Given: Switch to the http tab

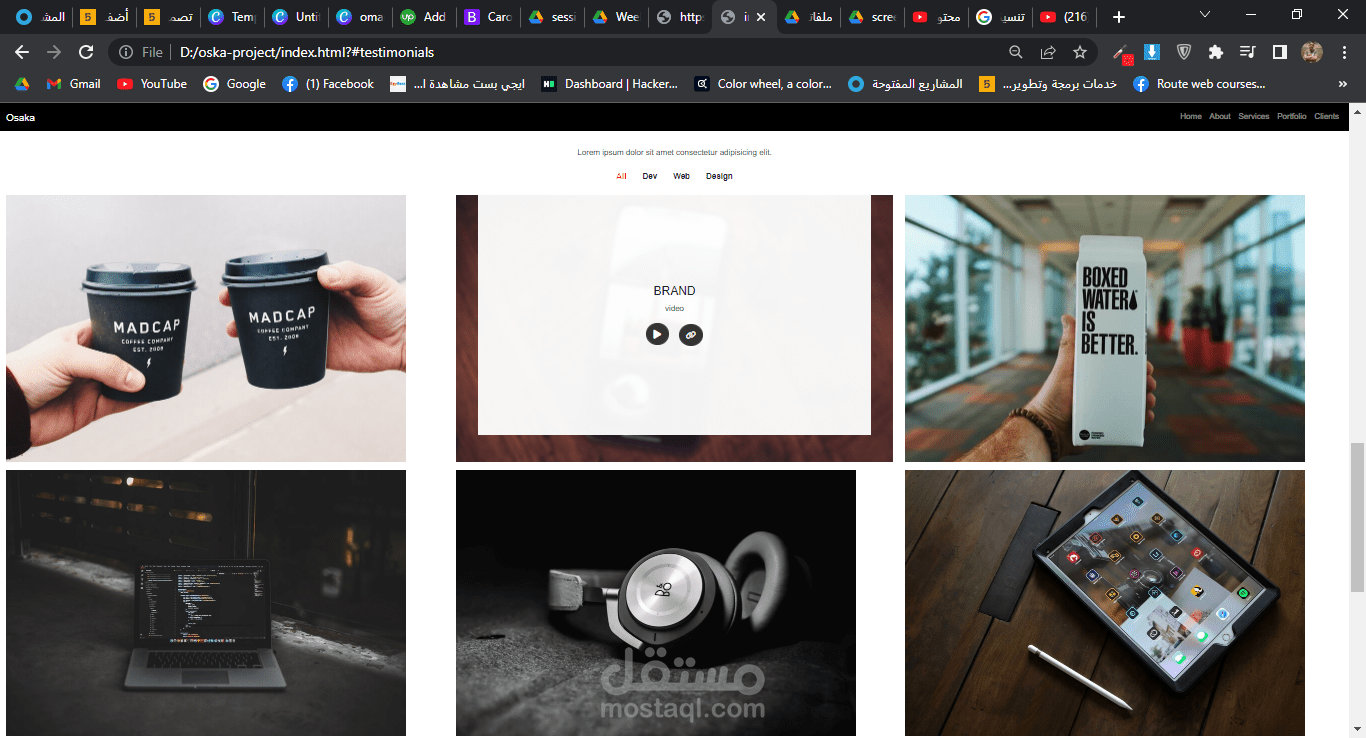Looking at the screenshot, I should tap(680, 17).
